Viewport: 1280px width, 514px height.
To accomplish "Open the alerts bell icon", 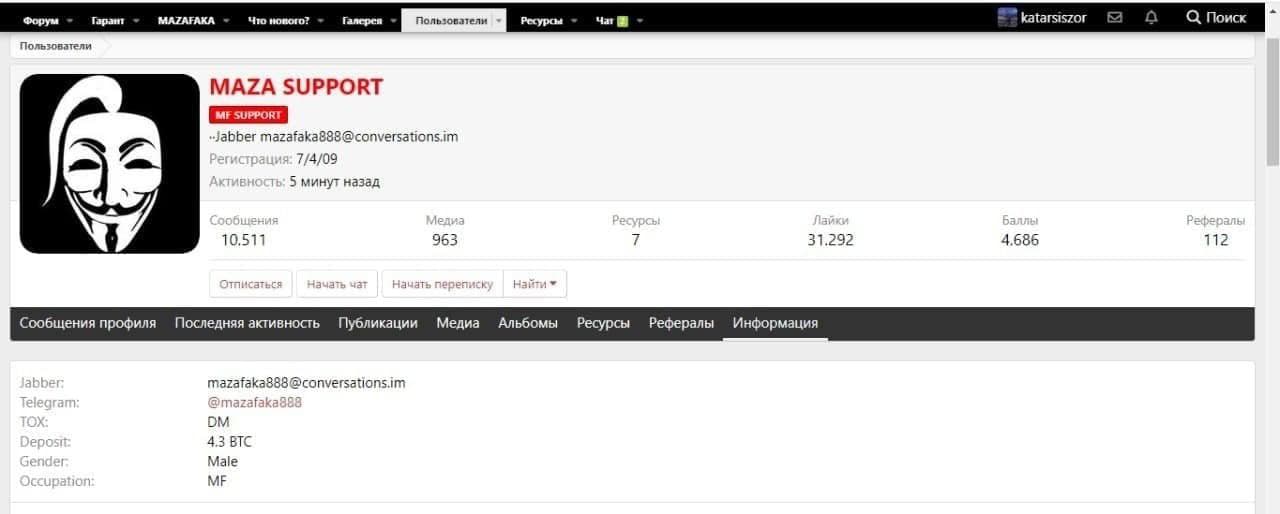I will pyautogui.click(x=1151, y=18).
